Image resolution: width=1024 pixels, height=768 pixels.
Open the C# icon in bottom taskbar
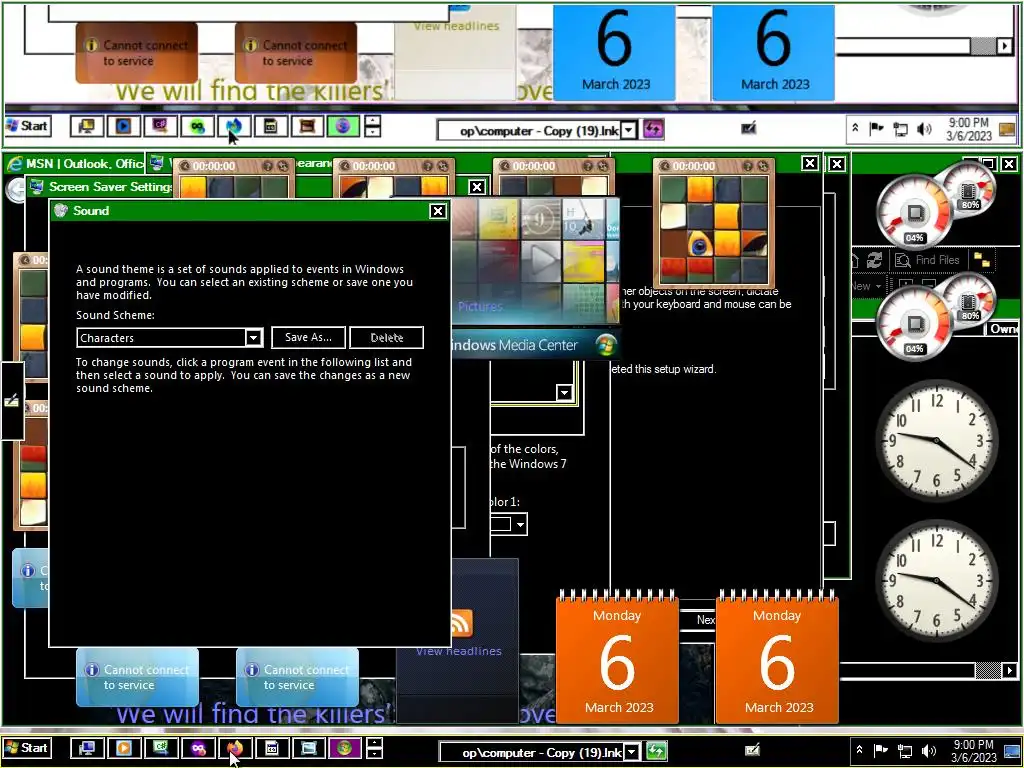pyautogui.click(x=161, y=748)
